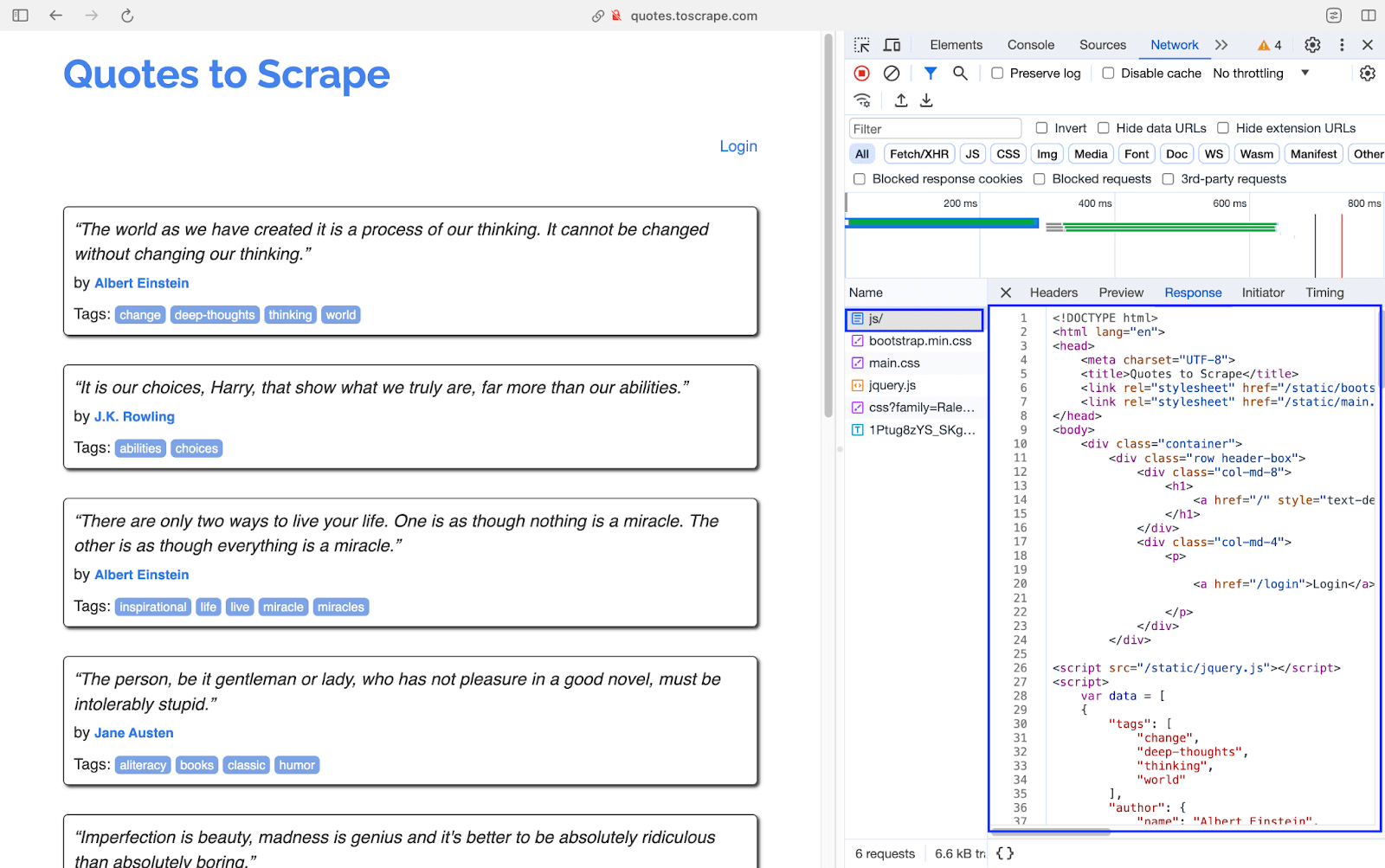The height and width of the screenshot is (868, 1385).
Task: Open the network request filter
Action: (x=931, y=73)
